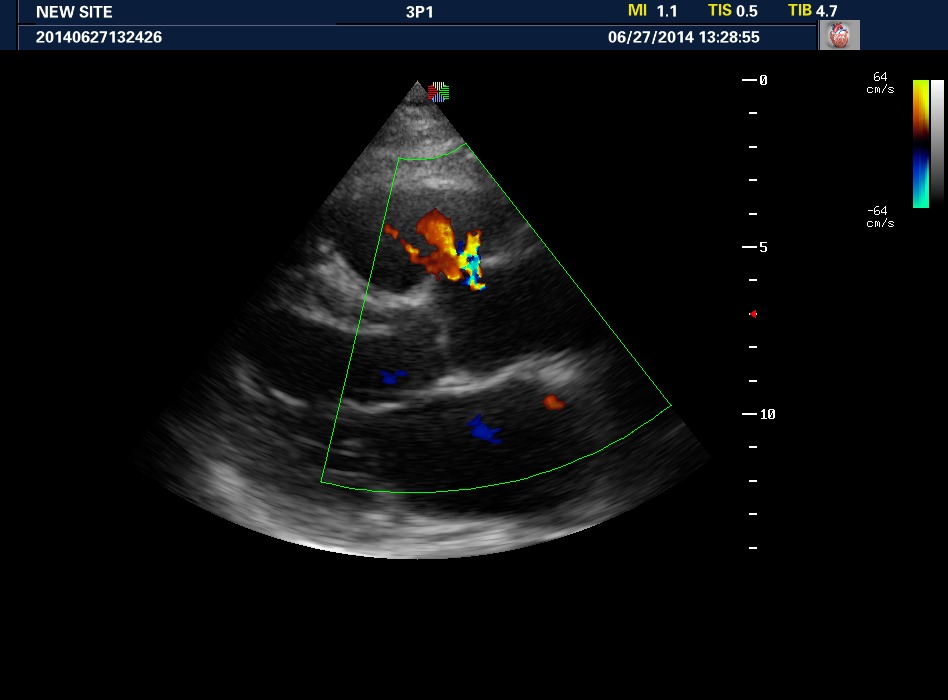The height and width of the screenshot is (700, 948).
Task: Click the small red flow spot
Action: [x=553, y=402]
